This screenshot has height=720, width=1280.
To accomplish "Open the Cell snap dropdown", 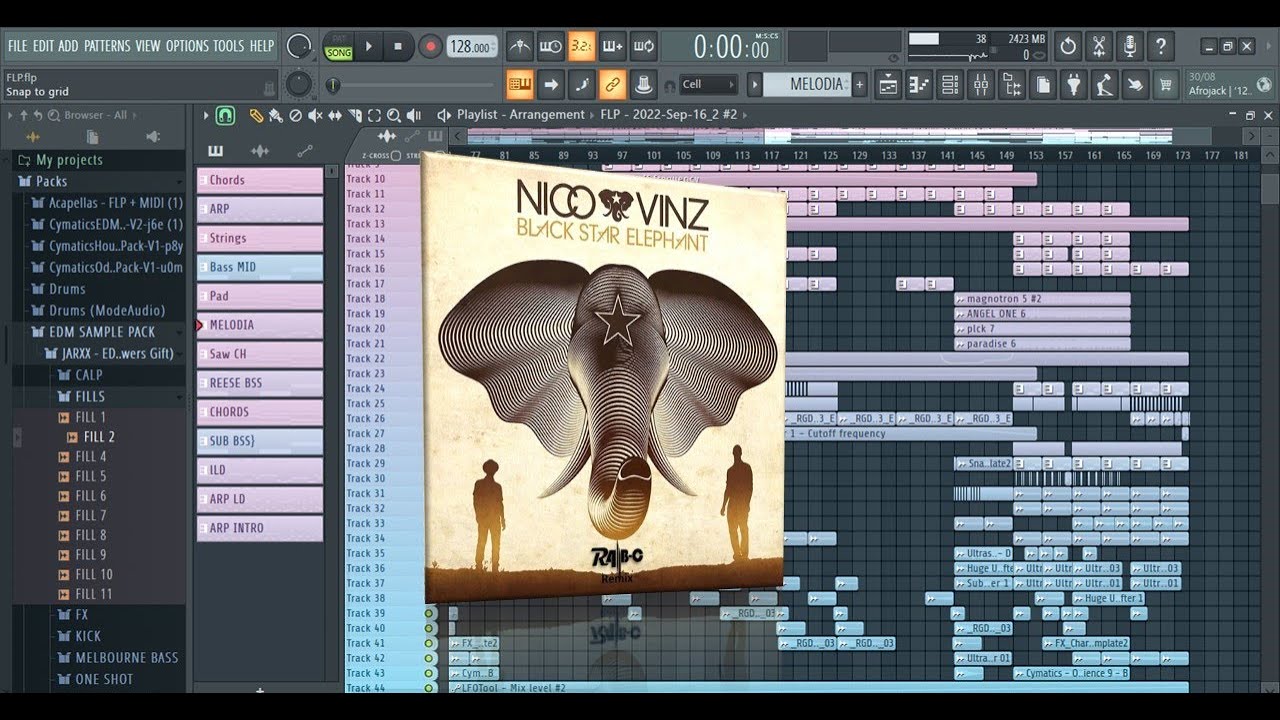I will (708, 85).
